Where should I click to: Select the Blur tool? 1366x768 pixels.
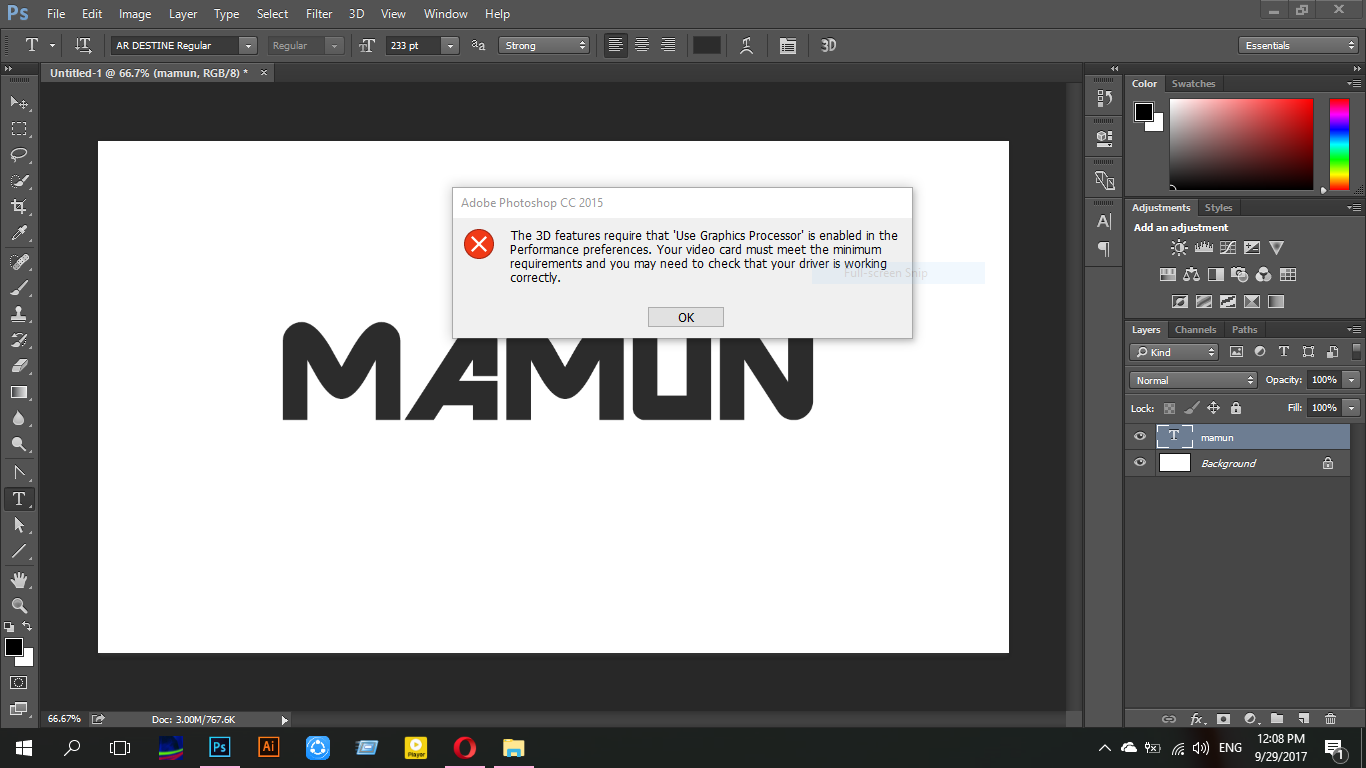(19, 418)
